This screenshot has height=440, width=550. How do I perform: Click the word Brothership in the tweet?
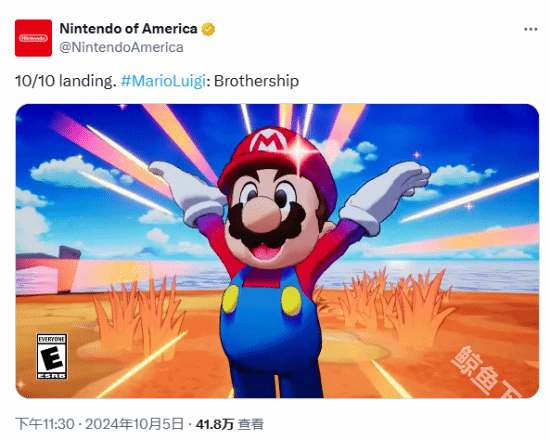[x=256, y=81]
